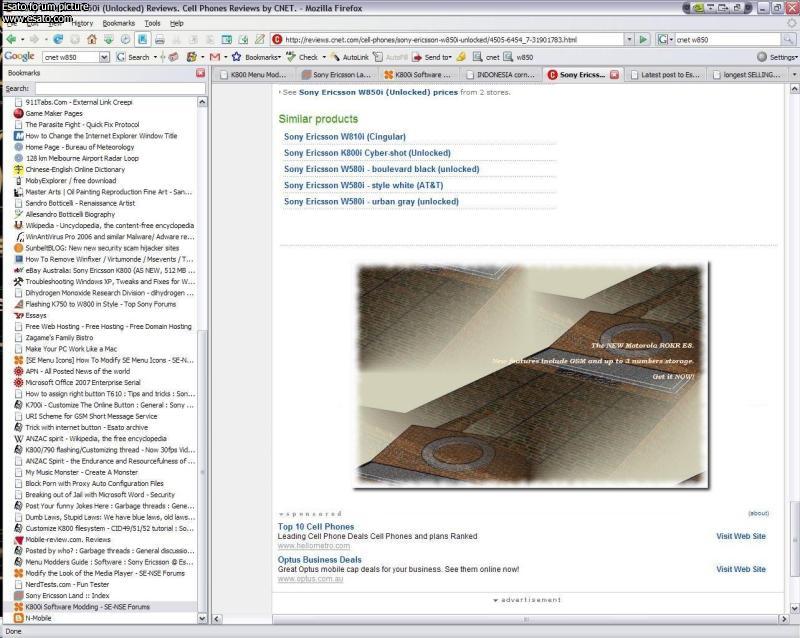Screen dimensions: 800x638
Task: Click the Google logo on Google Toolbar
Action: pyautogui.click(x=19, y=57)
